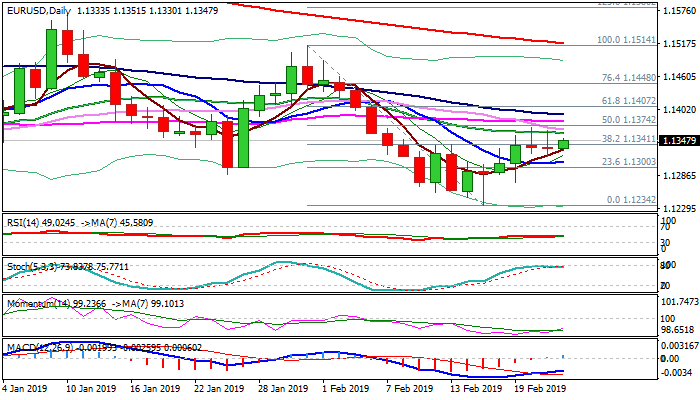
Task: Select the 19 Feb 2019 date label
Action: coord(538,391)
